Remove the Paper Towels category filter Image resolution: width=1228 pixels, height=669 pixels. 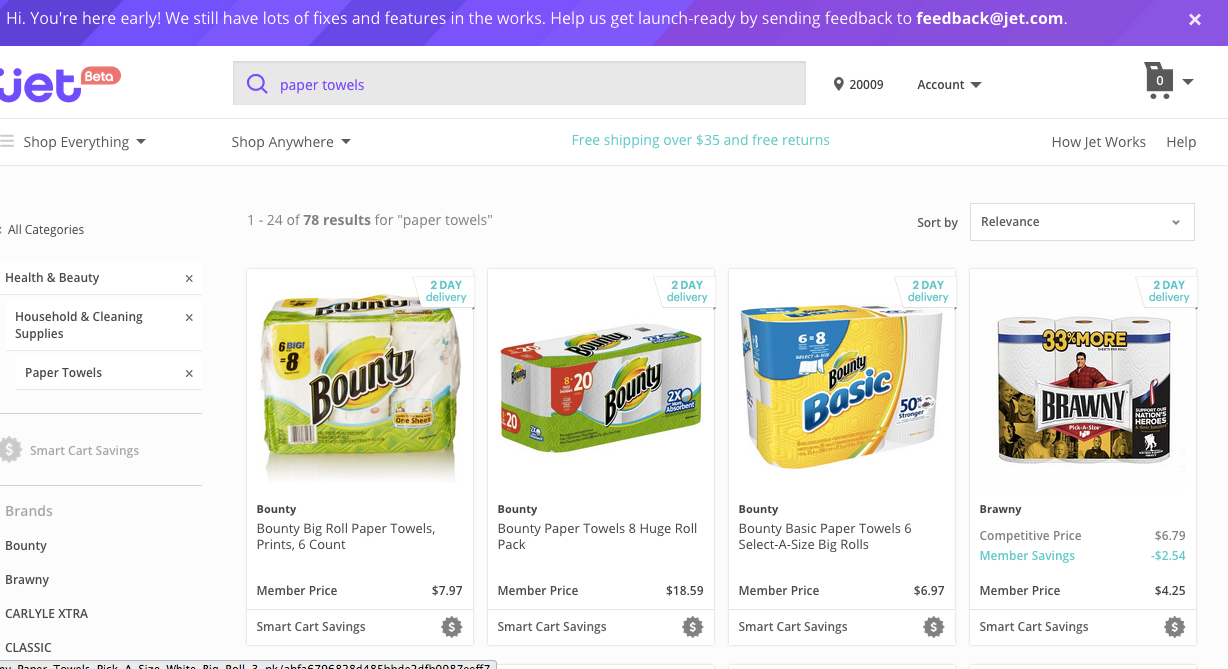(x=189, y=374)
